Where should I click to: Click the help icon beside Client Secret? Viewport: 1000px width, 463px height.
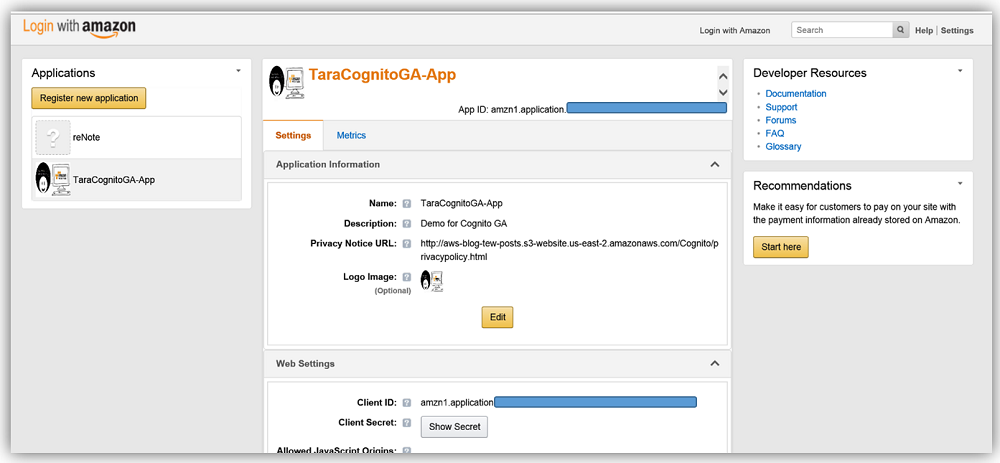(407, 422)
